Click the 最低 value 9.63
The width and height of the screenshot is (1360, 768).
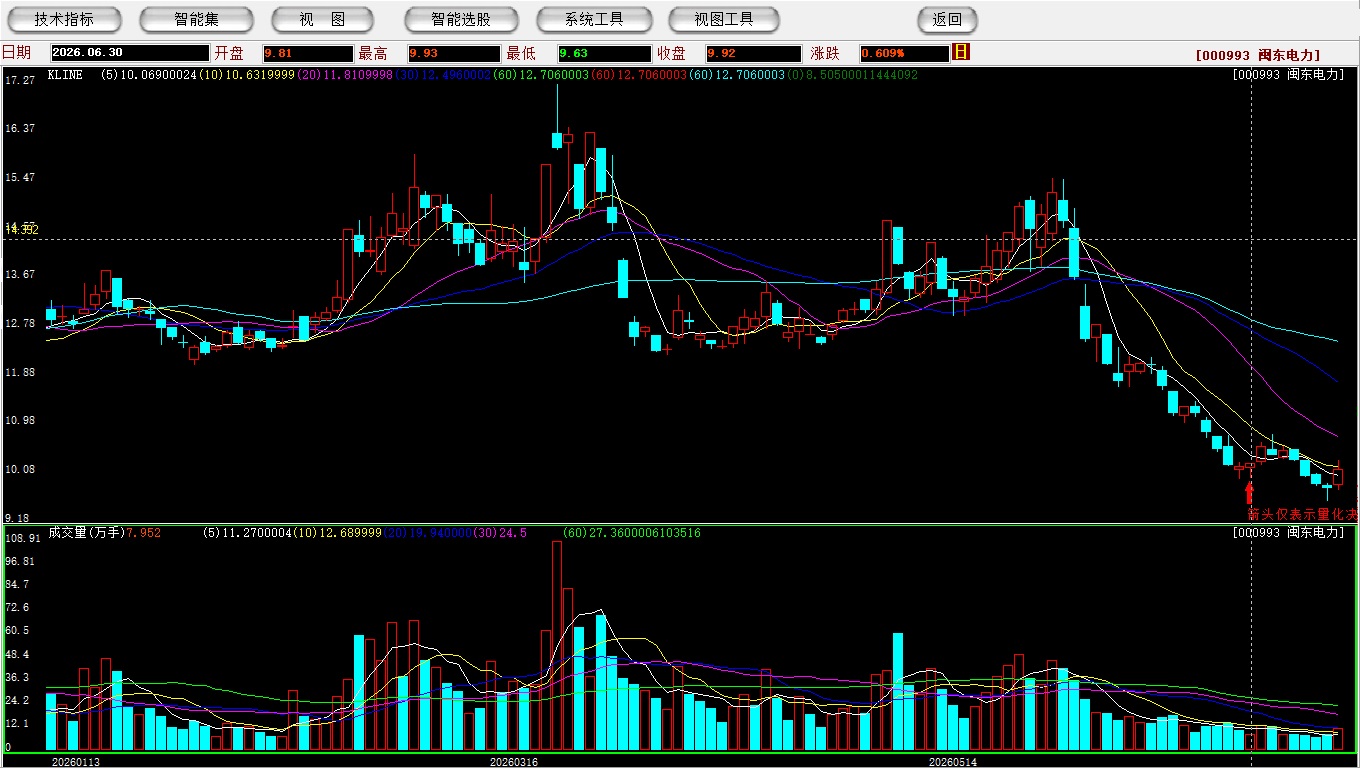click(604, 53)
